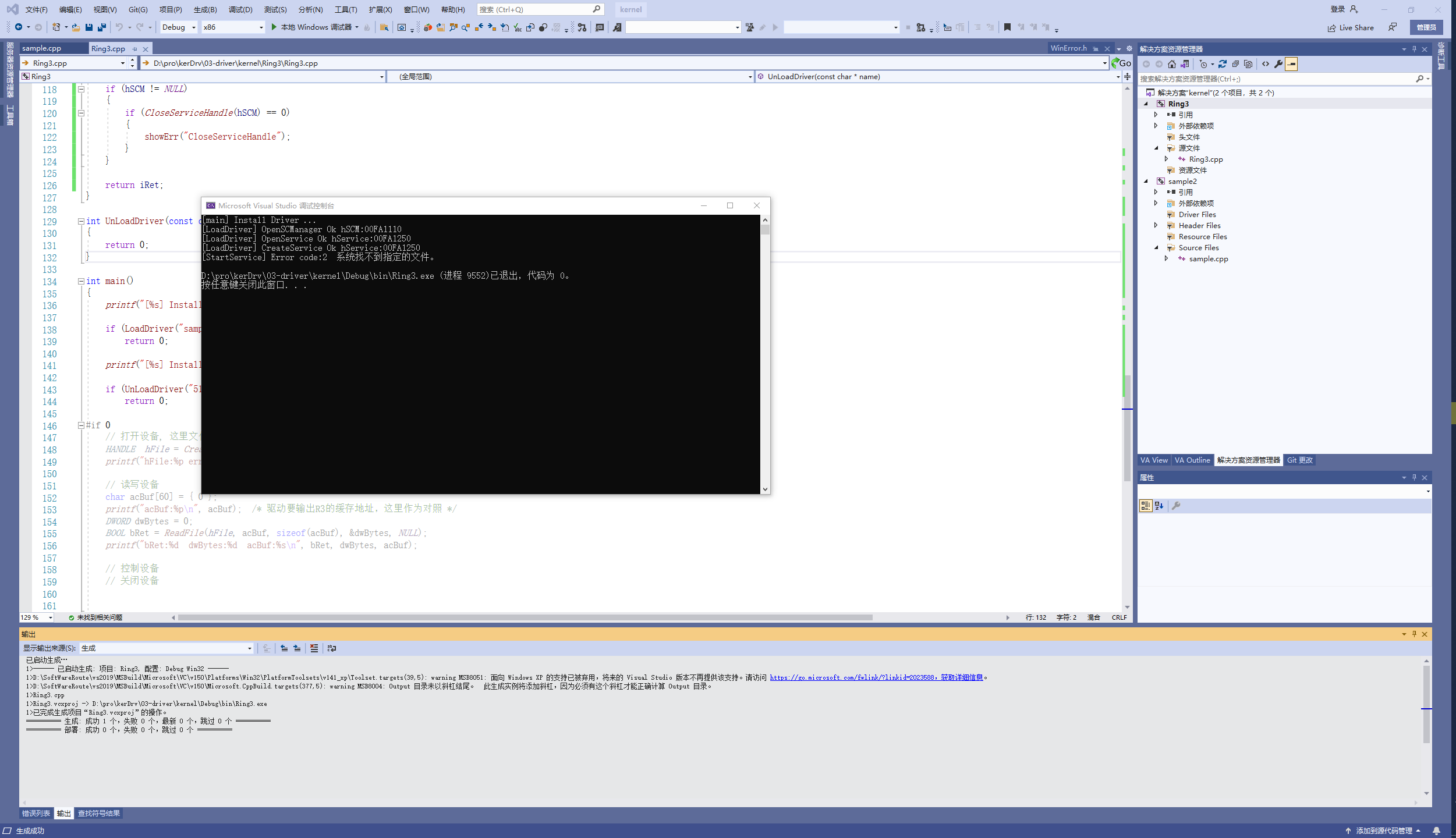Click the Home icon in Solution Explorer
Viewport: 1456px width, 838px height.
point(1172,64)
